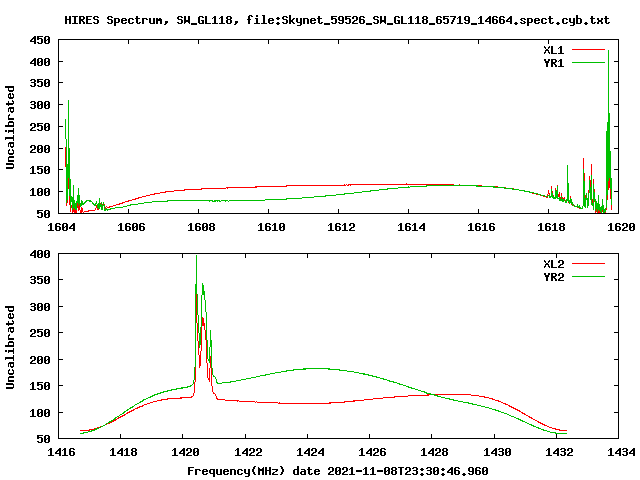Click the 1604 x-axis tick label

coord(61,227)
